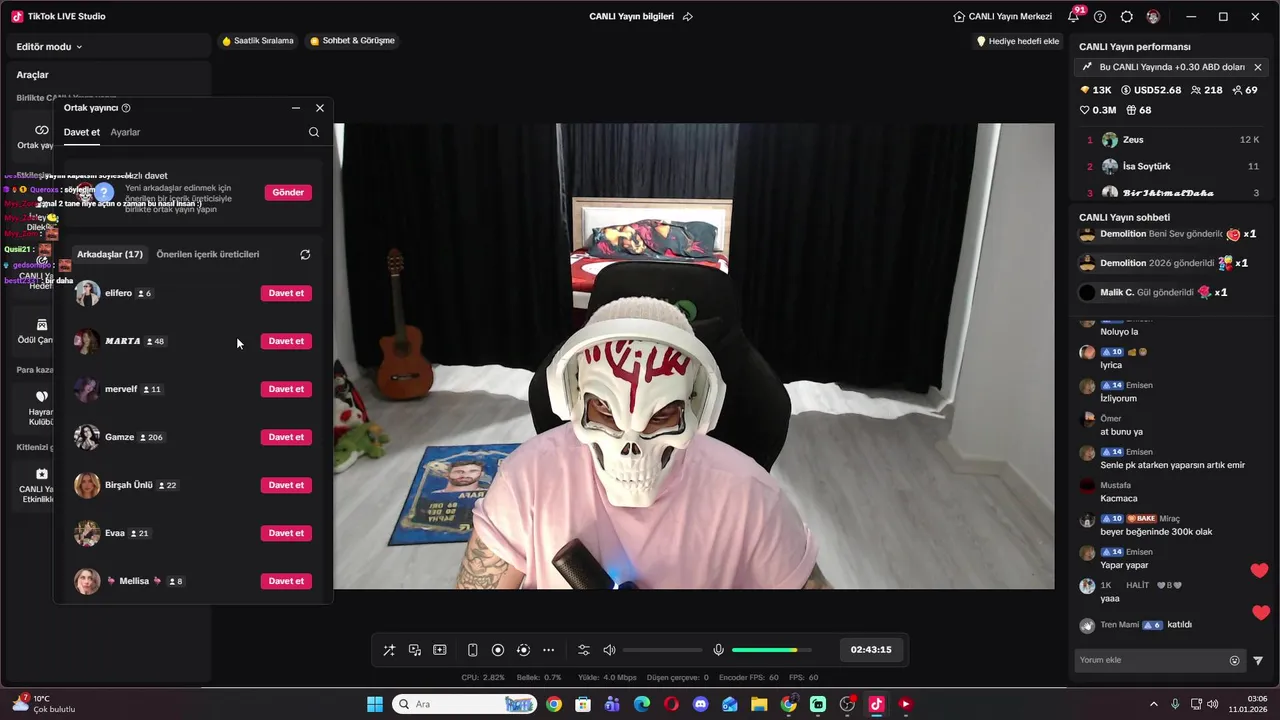Minimize the Ortak yayıncı panel
This screenshot has width=1280, height=720.
(x=296, y=108)
